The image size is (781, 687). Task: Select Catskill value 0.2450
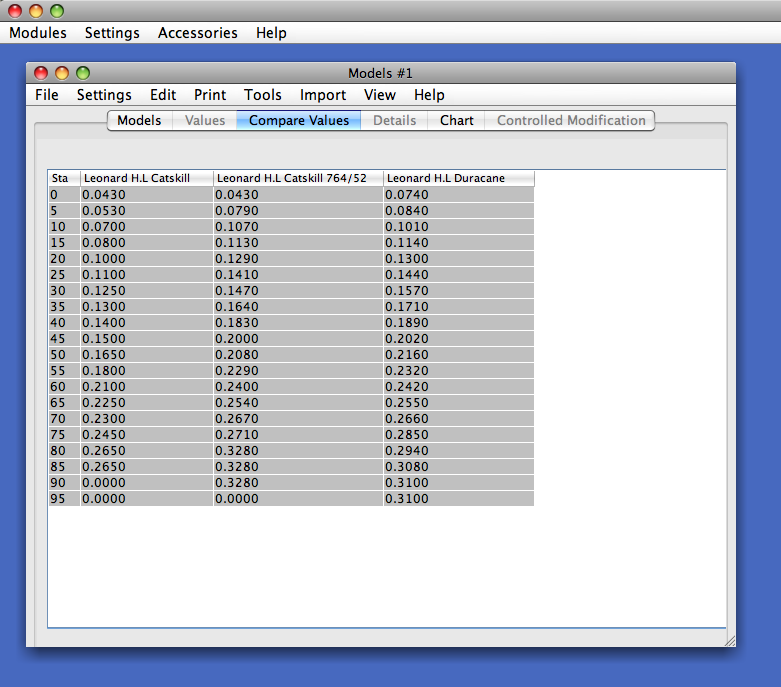(x=147, y=434)
